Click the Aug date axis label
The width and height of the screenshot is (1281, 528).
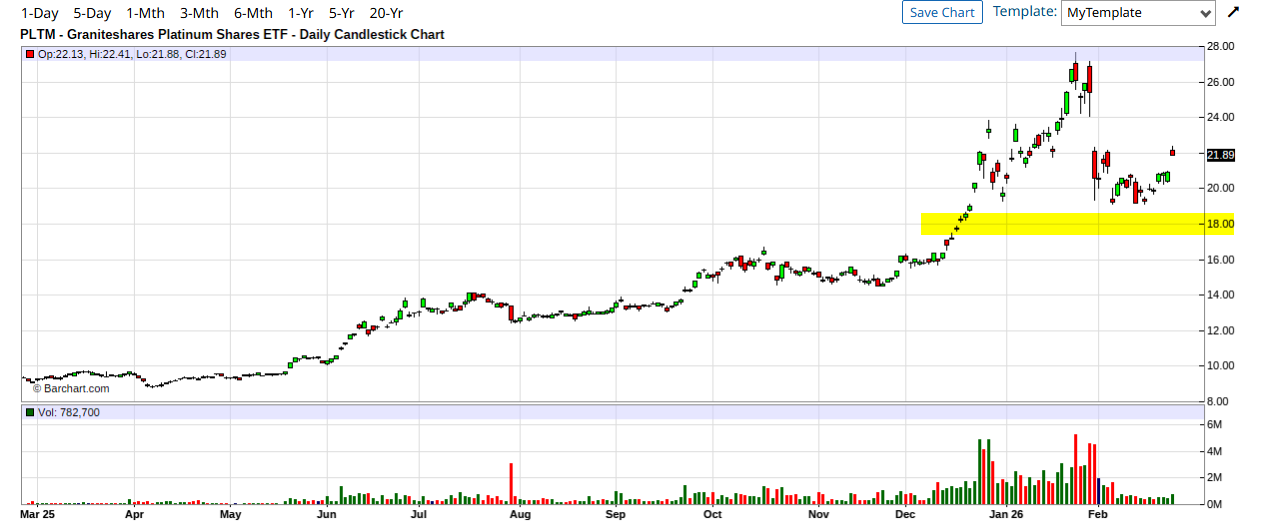tap(519, 515)
